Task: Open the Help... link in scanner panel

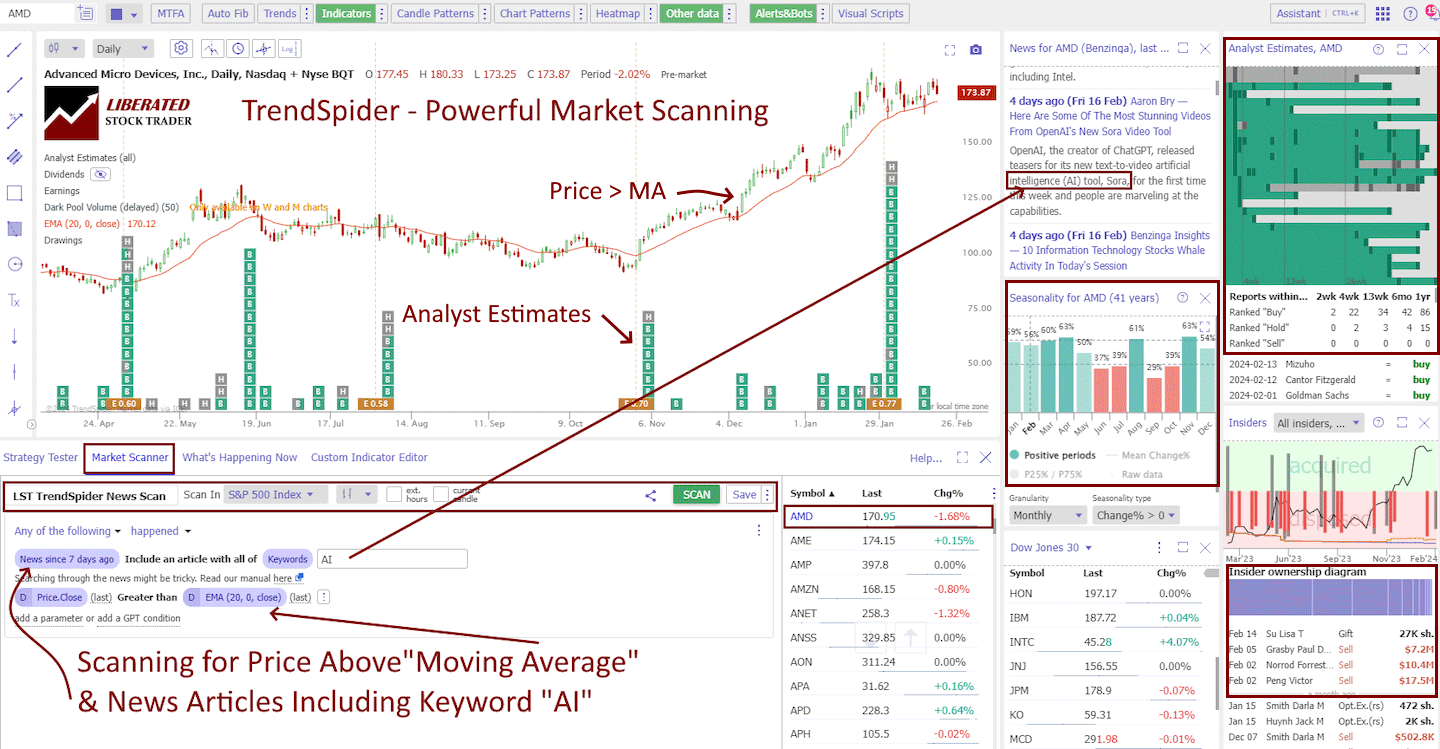Action: tap(926, 458)
